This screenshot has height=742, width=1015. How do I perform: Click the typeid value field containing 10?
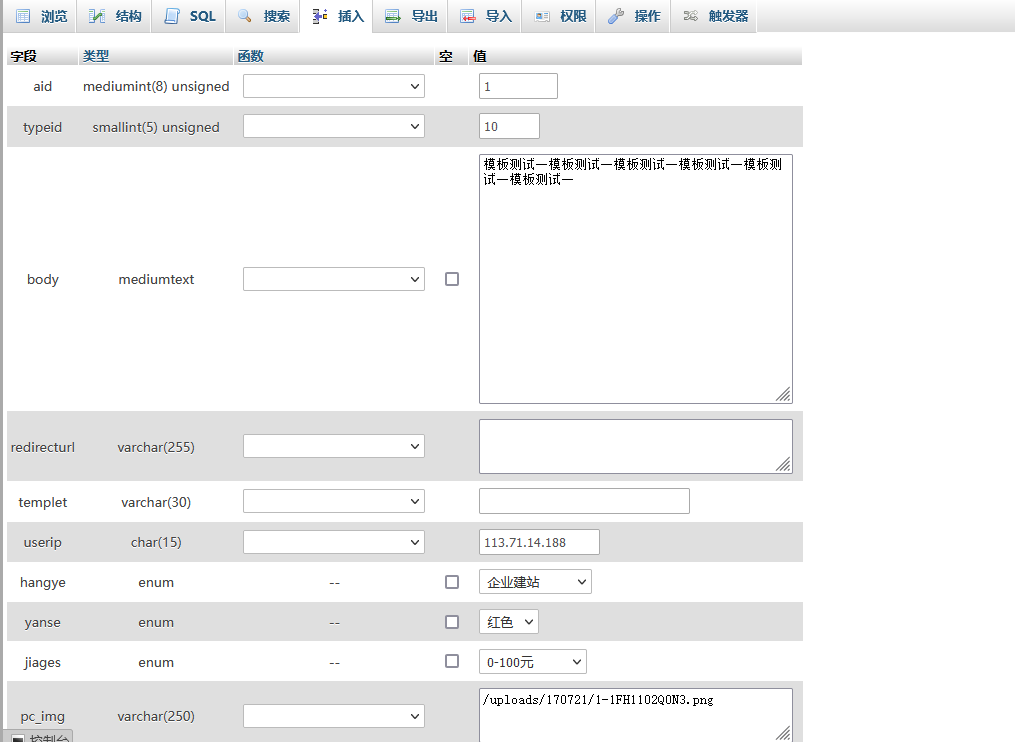(509, 126)
